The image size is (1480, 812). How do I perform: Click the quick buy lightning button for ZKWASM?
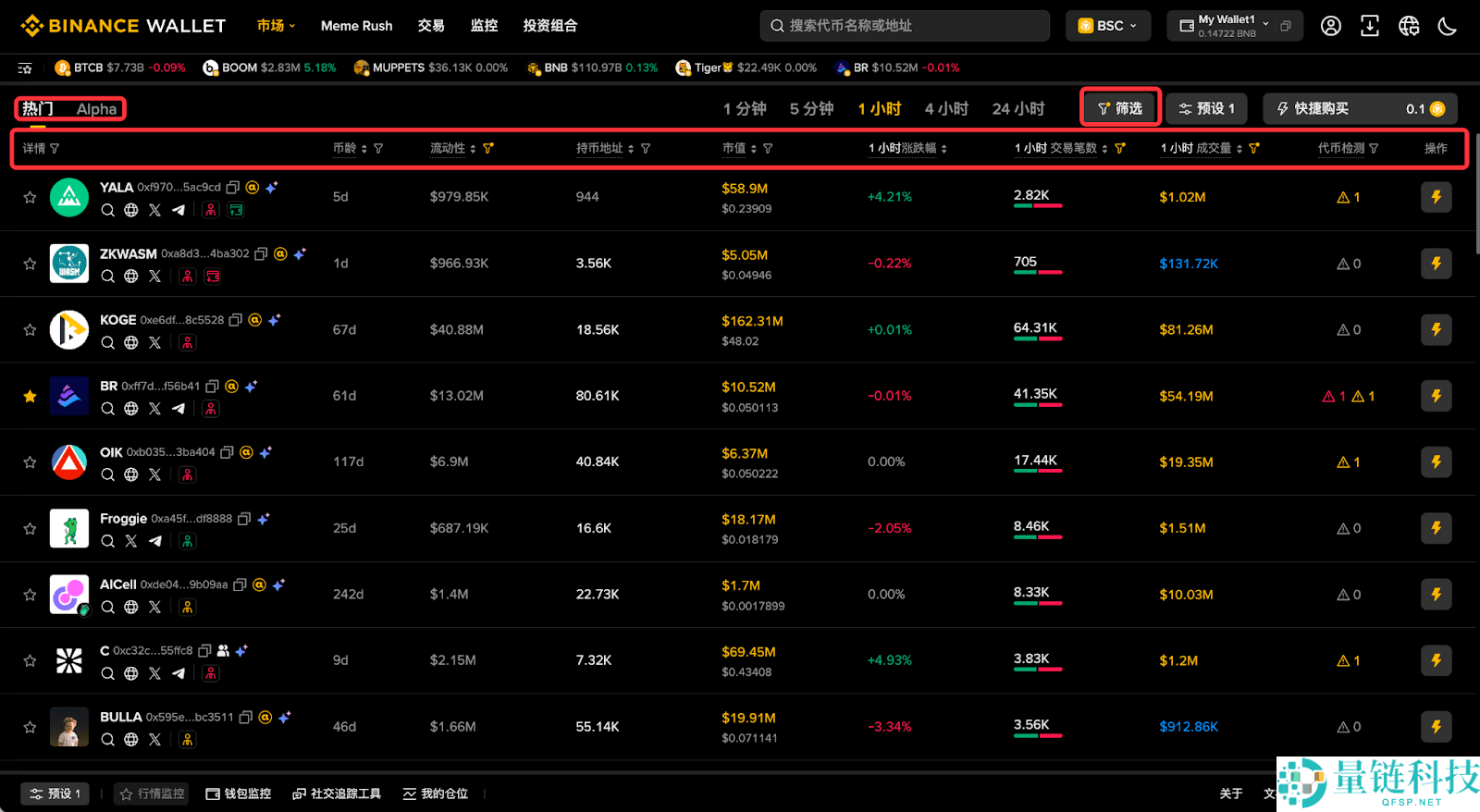coord(1436,264)
